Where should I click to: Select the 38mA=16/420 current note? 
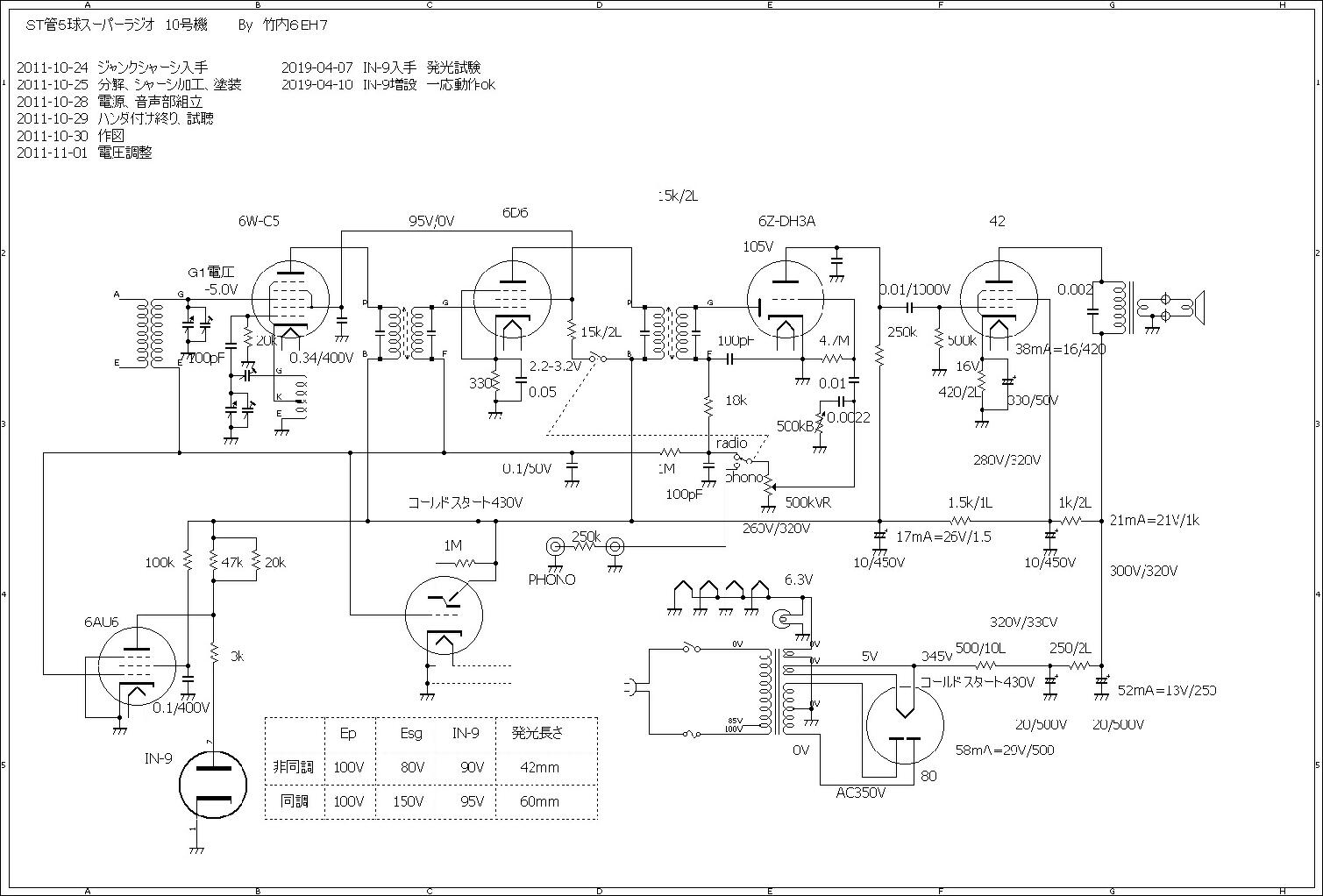click(x=1060, y=348)
